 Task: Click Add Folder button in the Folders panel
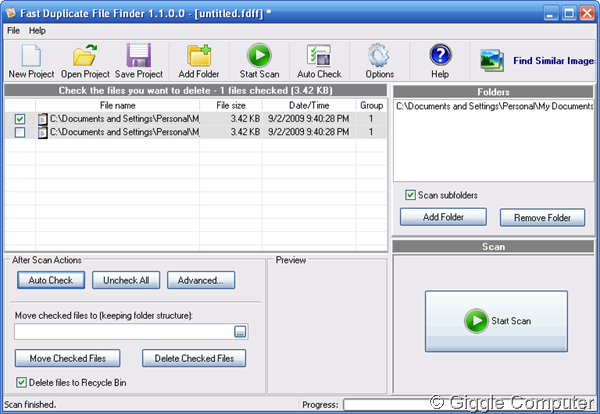click(443, 217)
